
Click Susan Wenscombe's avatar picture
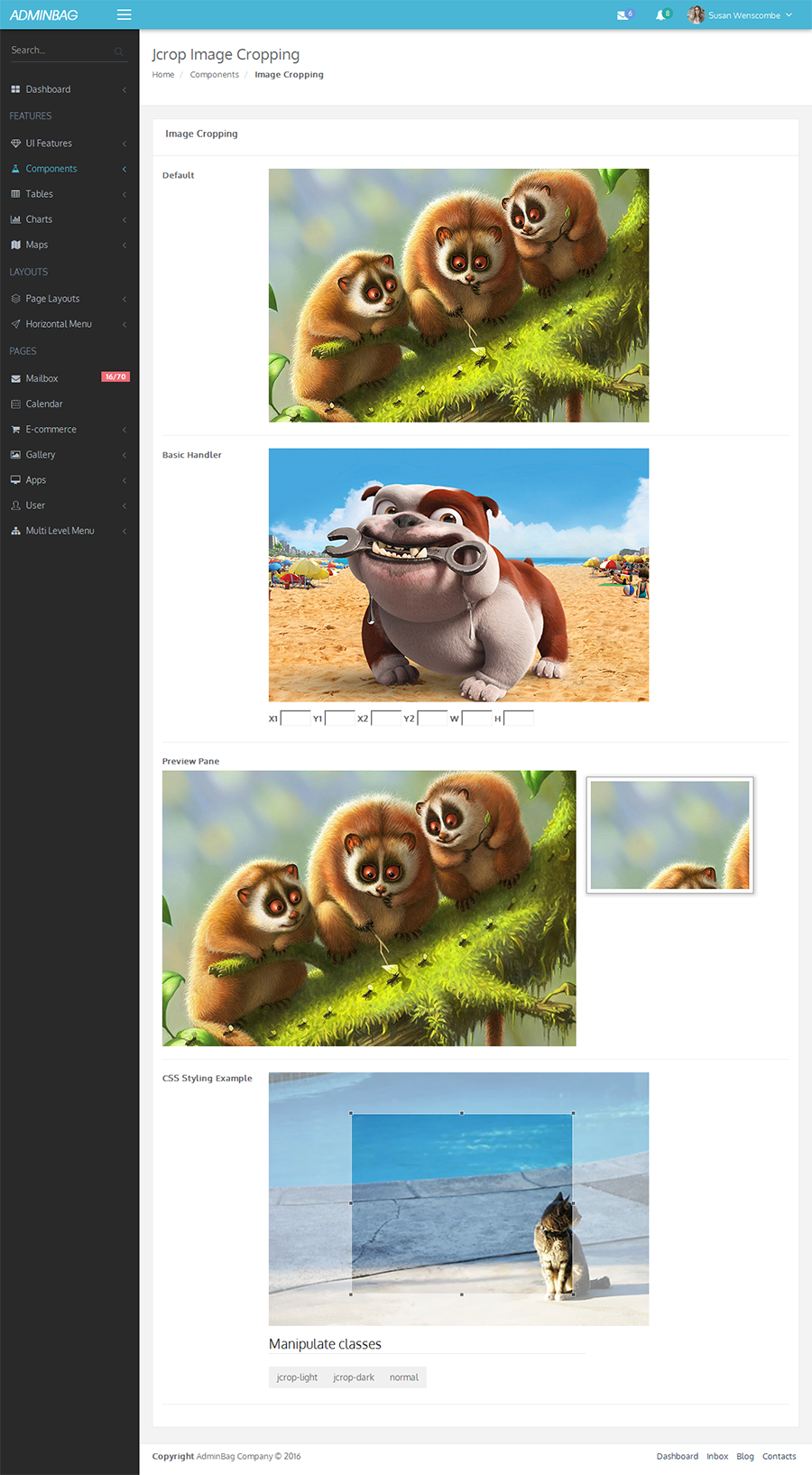pyautogui.click(x=696, y=14)
